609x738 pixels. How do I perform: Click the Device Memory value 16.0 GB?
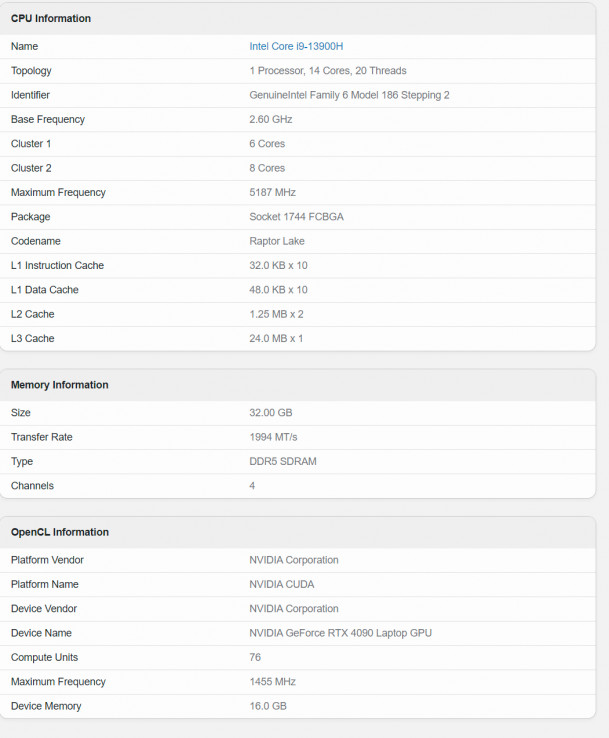pyautogui.click(x=268, y=706)
